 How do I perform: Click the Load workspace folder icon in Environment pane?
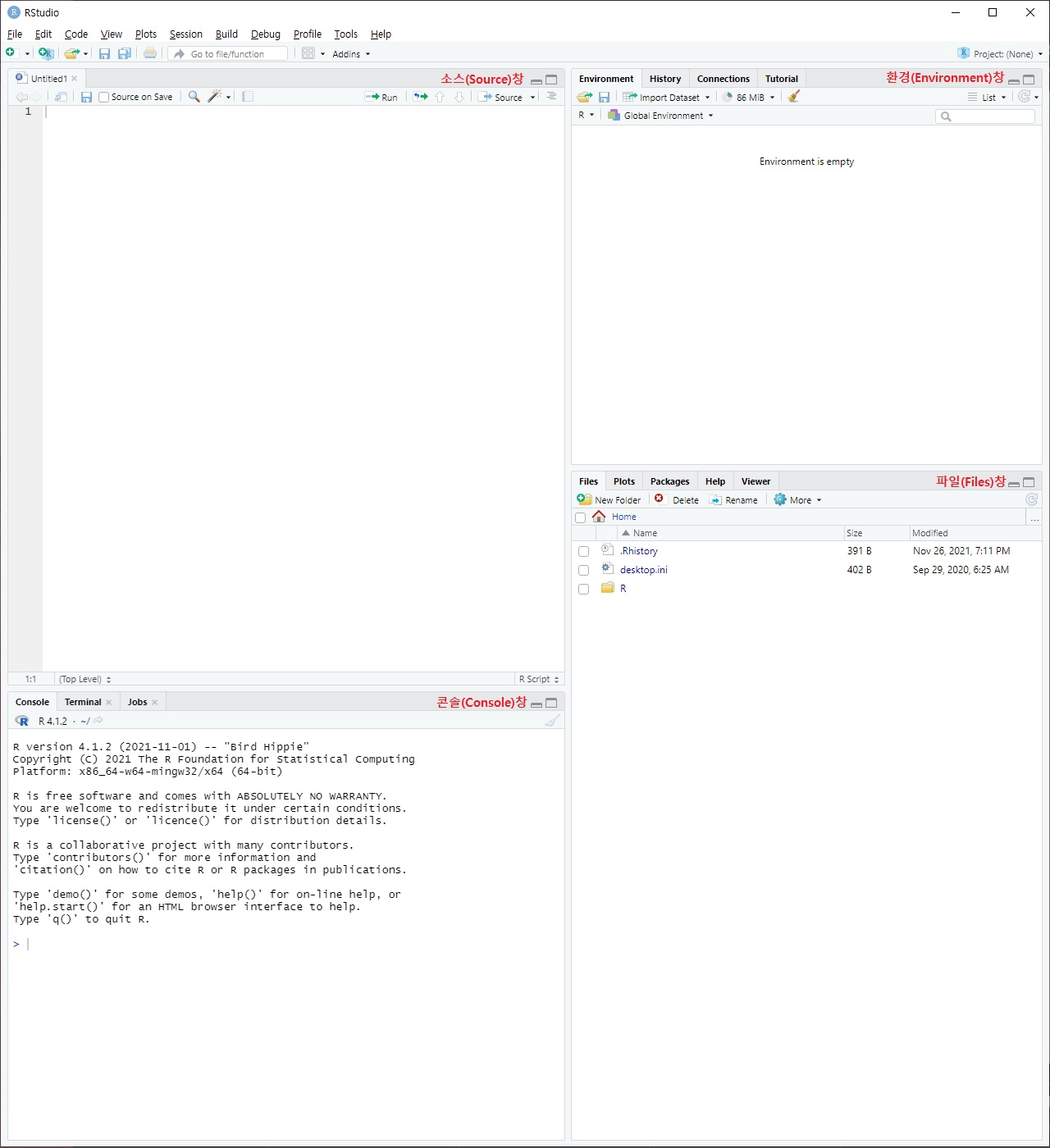click(584, 97)
